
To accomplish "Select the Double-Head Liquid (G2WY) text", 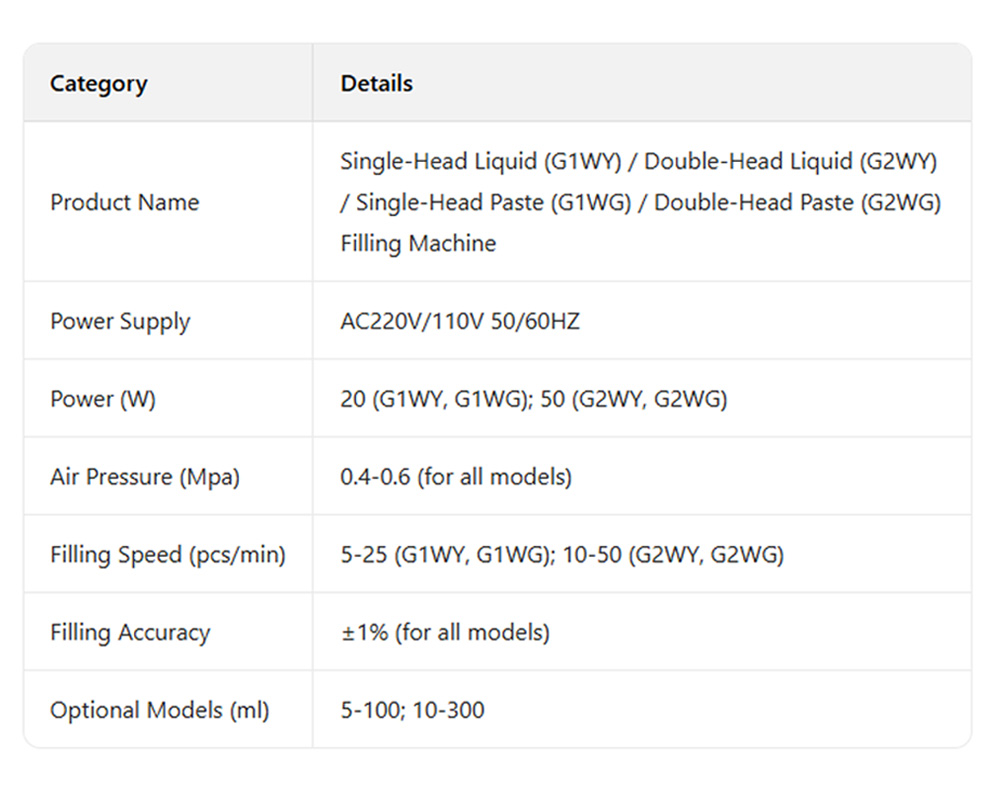I will coord(790,161).
